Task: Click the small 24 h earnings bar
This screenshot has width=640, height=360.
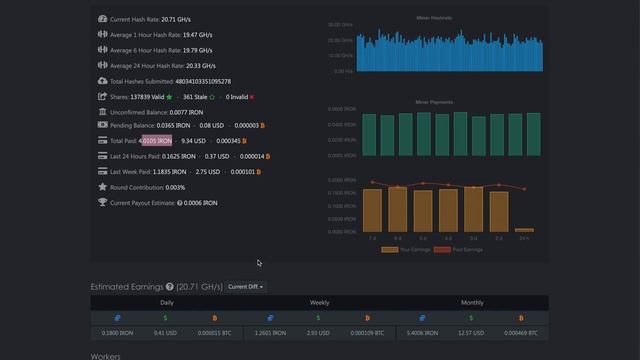Action: pos(524,230)
